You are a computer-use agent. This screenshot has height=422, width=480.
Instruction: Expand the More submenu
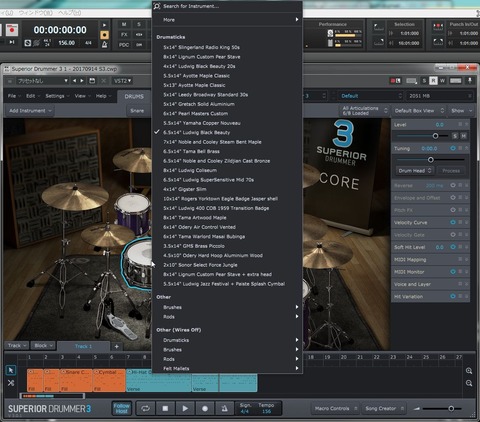point(227,20)
